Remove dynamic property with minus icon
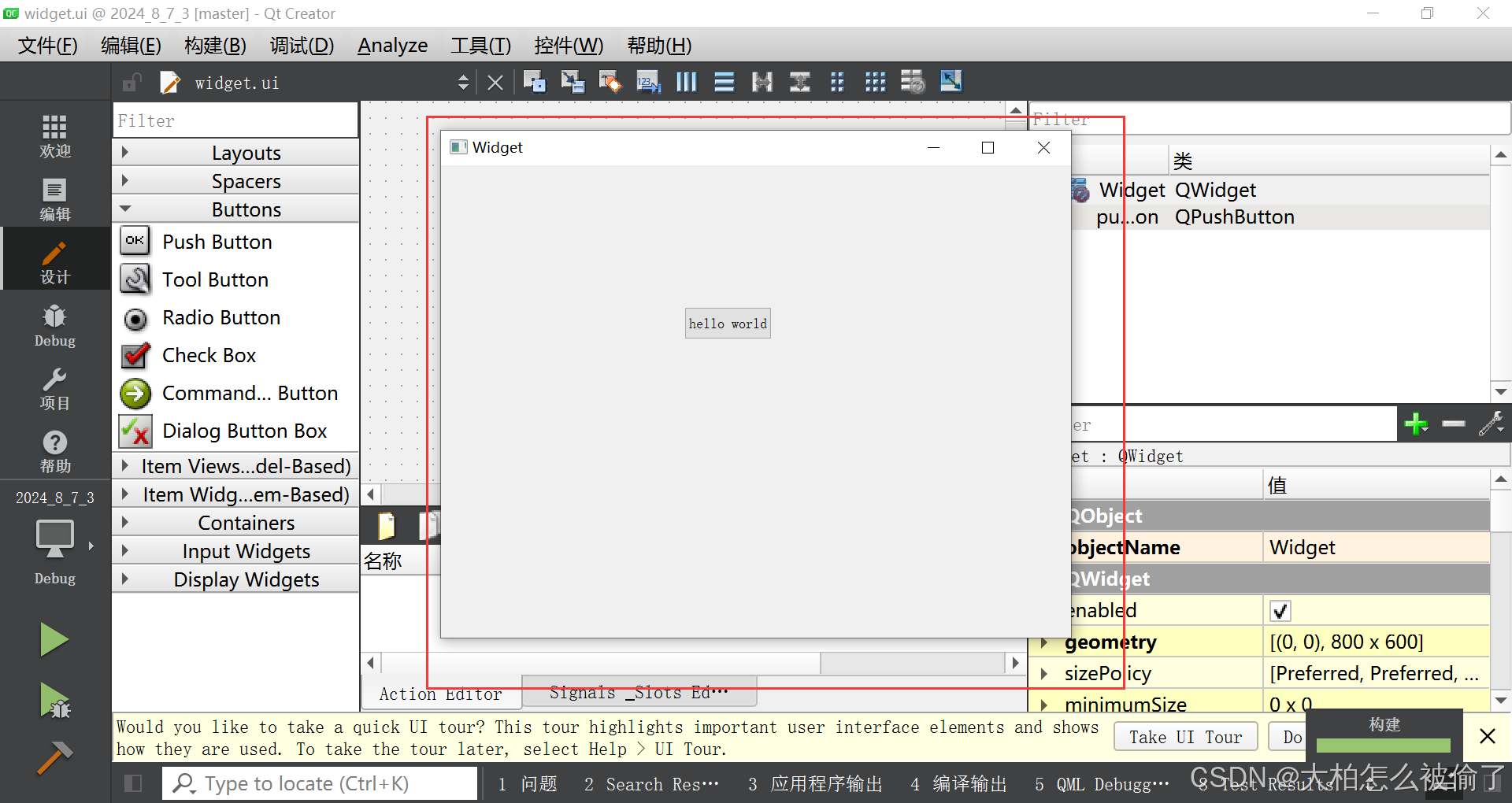 [x=1454, y=424]
